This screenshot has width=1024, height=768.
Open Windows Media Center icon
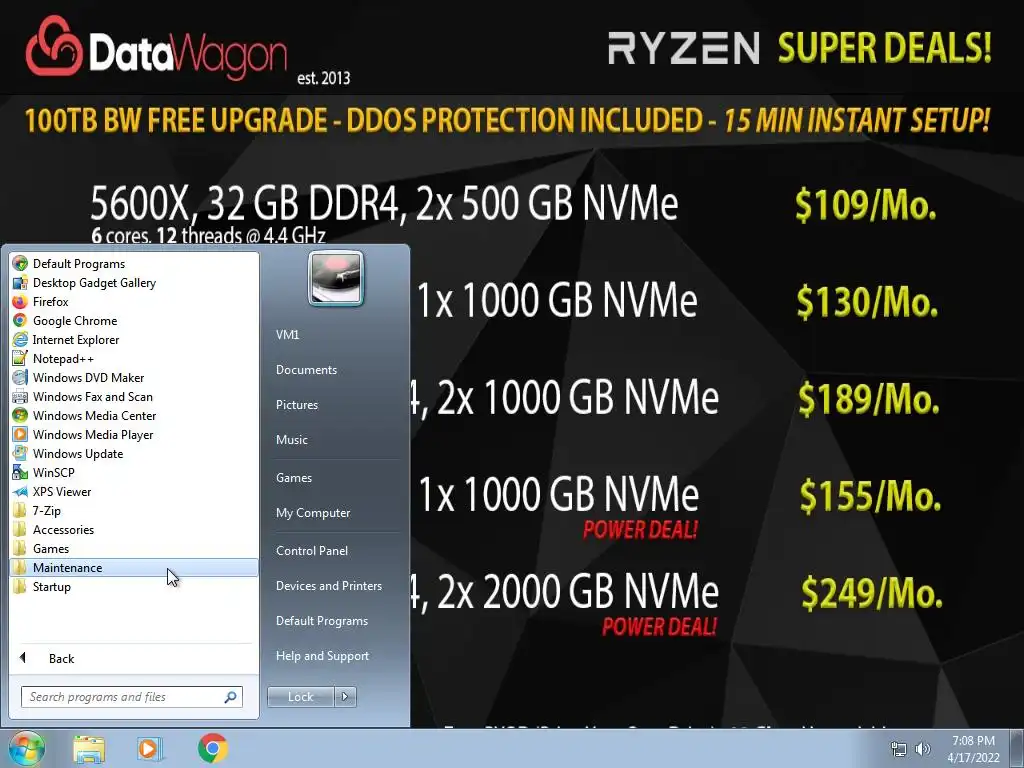click(20, 415)
